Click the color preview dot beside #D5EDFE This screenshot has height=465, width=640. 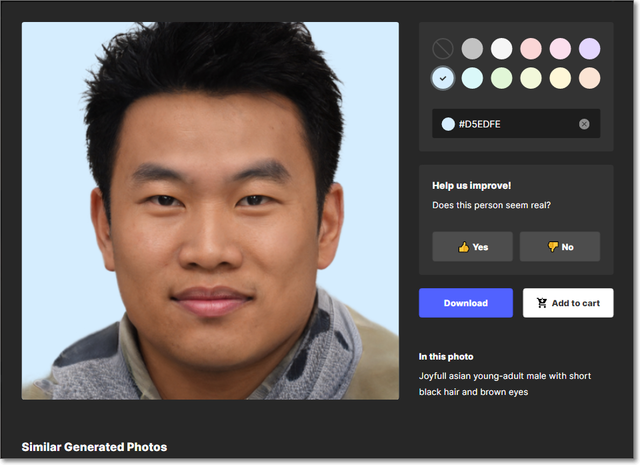(448, 124)
